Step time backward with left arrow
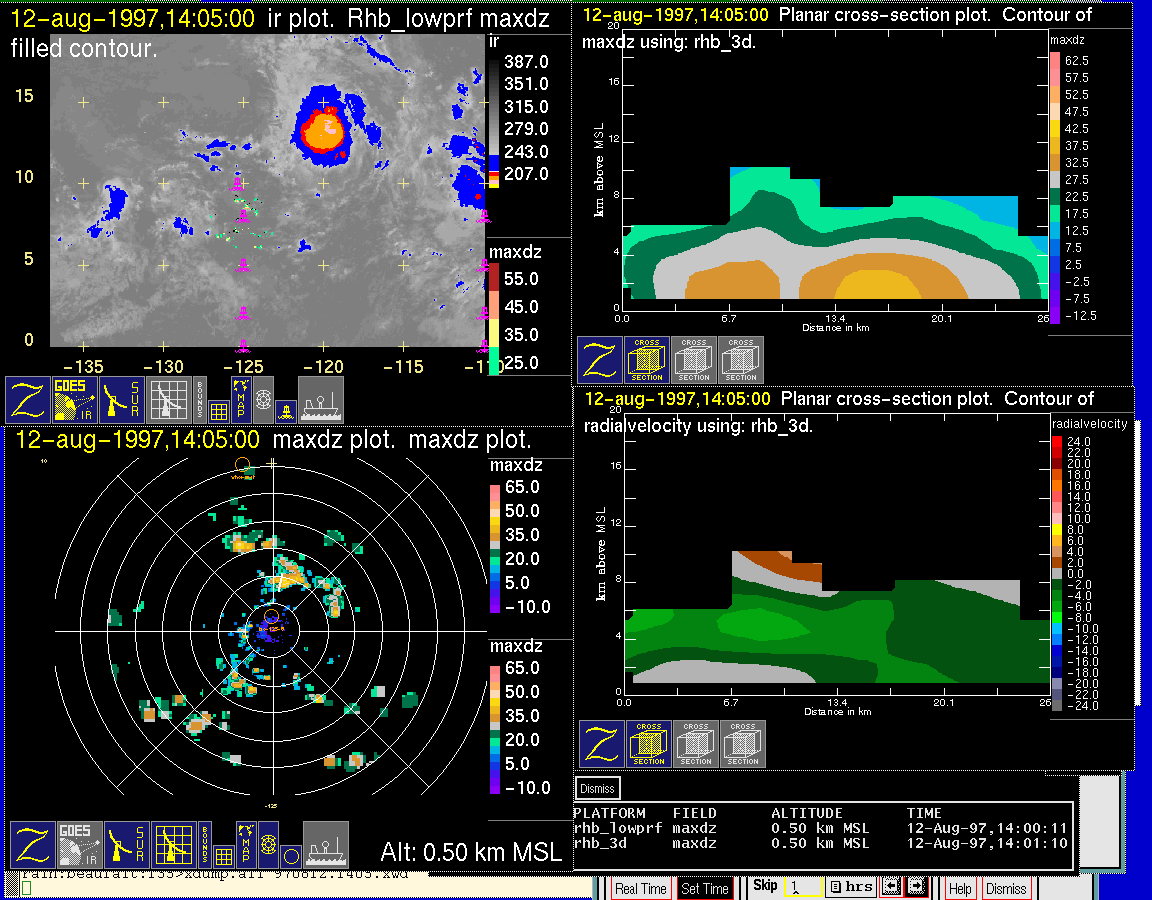This screenshot has height=900, width=1152. [x=891, y=887]
